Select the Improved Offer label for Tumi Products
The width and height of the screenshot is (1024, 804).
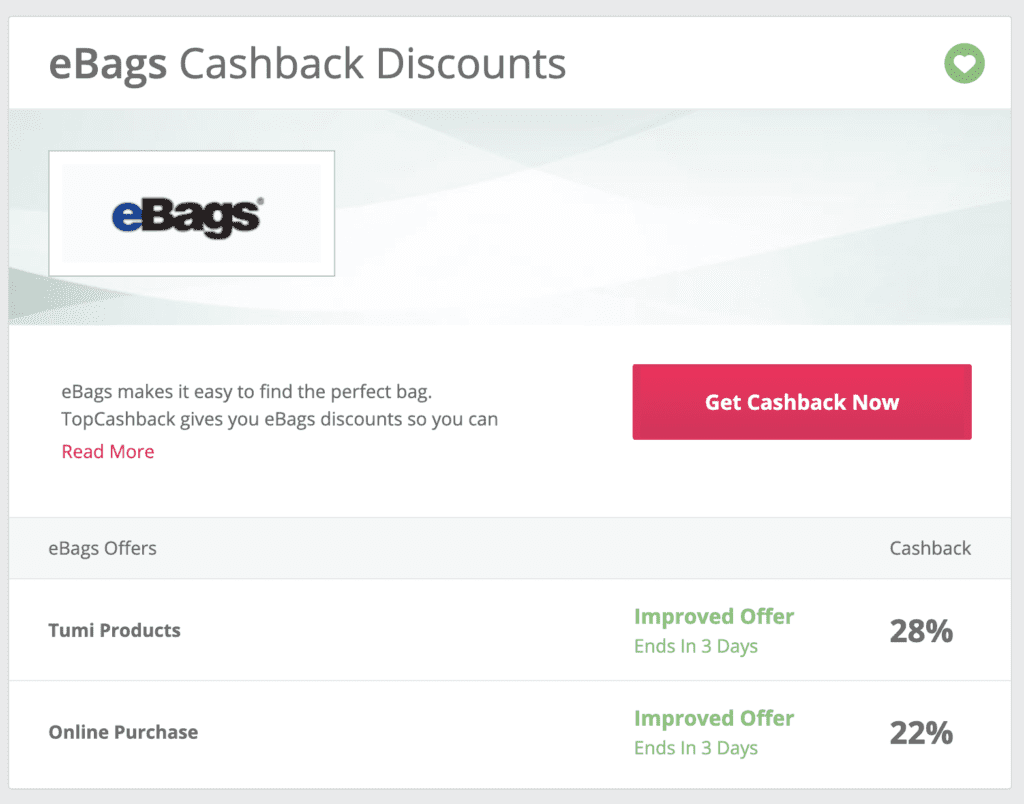714,616
